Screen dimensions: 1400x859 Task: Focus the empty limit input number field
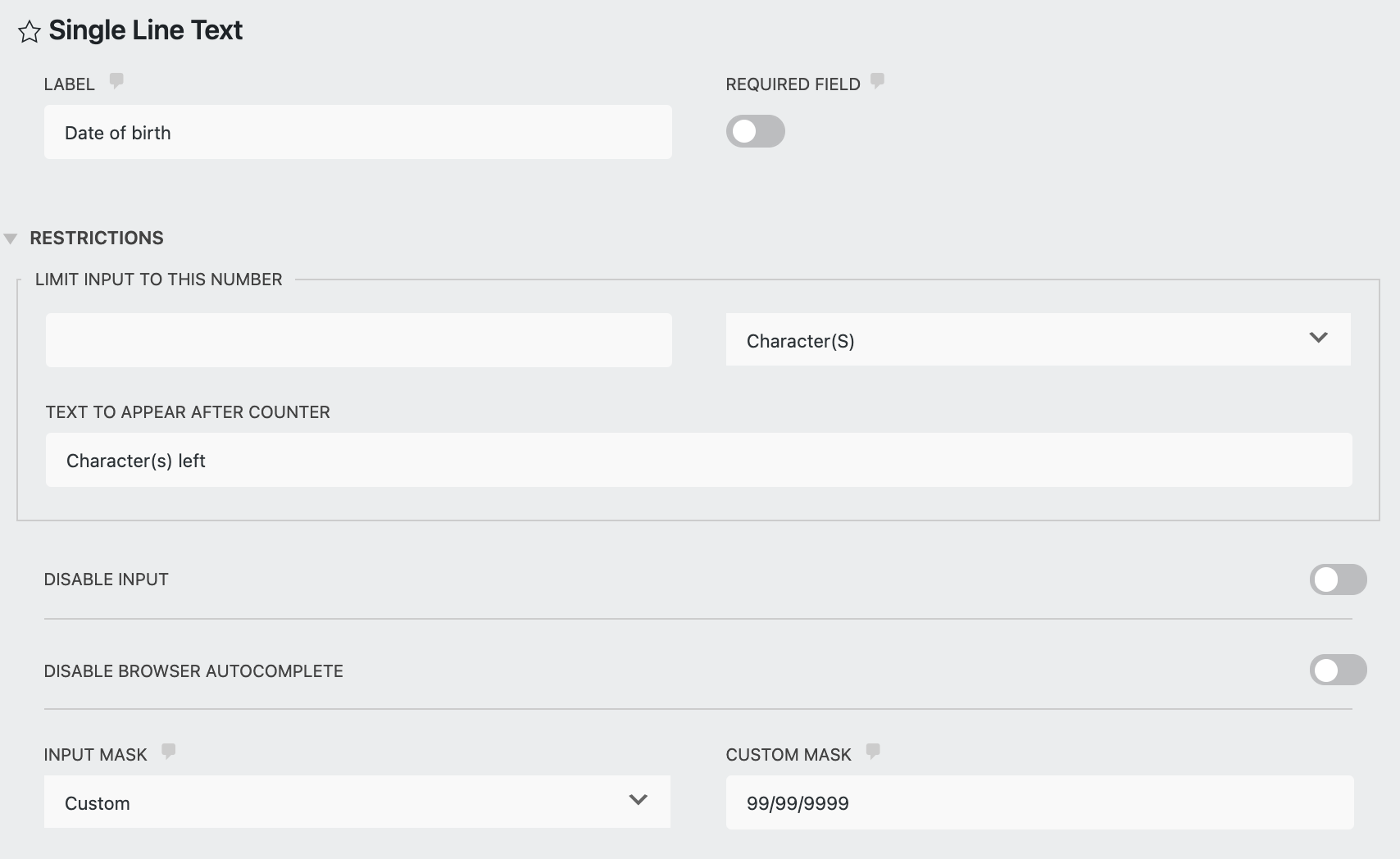tap(358, 339)
